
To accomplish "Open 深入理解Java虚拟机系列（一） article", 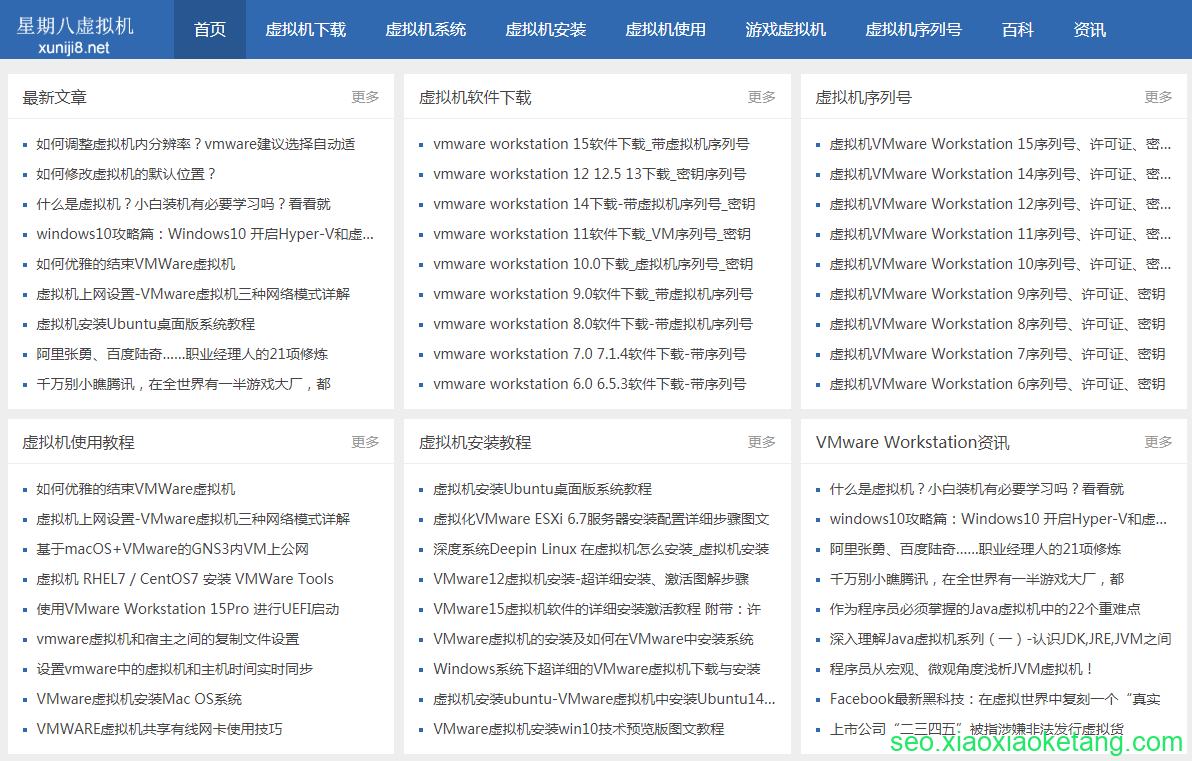I will pyautogui.click(x=1000, y=639).
